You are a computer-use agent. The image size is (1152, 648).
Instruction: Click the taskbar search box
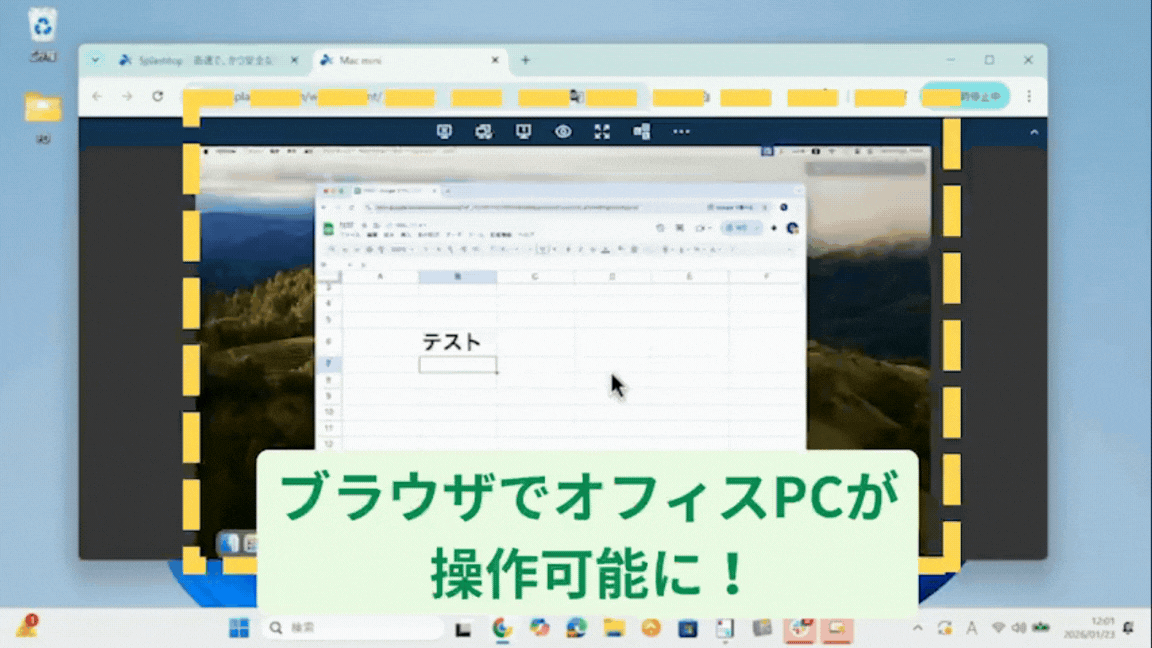(350, 628)
